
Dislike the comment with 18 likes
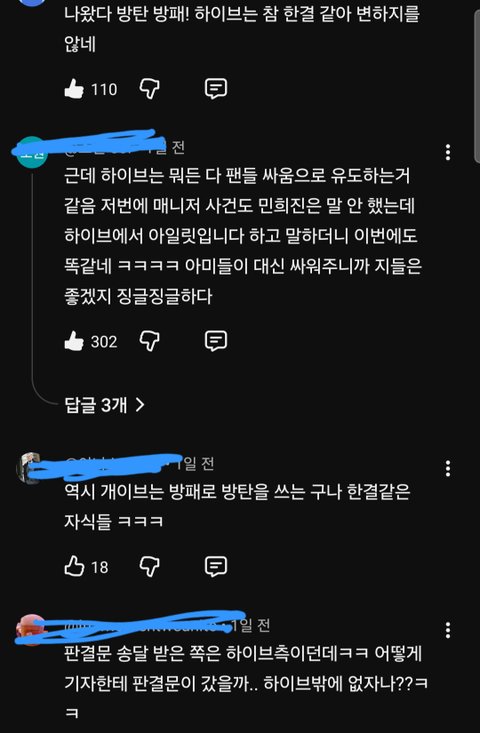point(150,567)
